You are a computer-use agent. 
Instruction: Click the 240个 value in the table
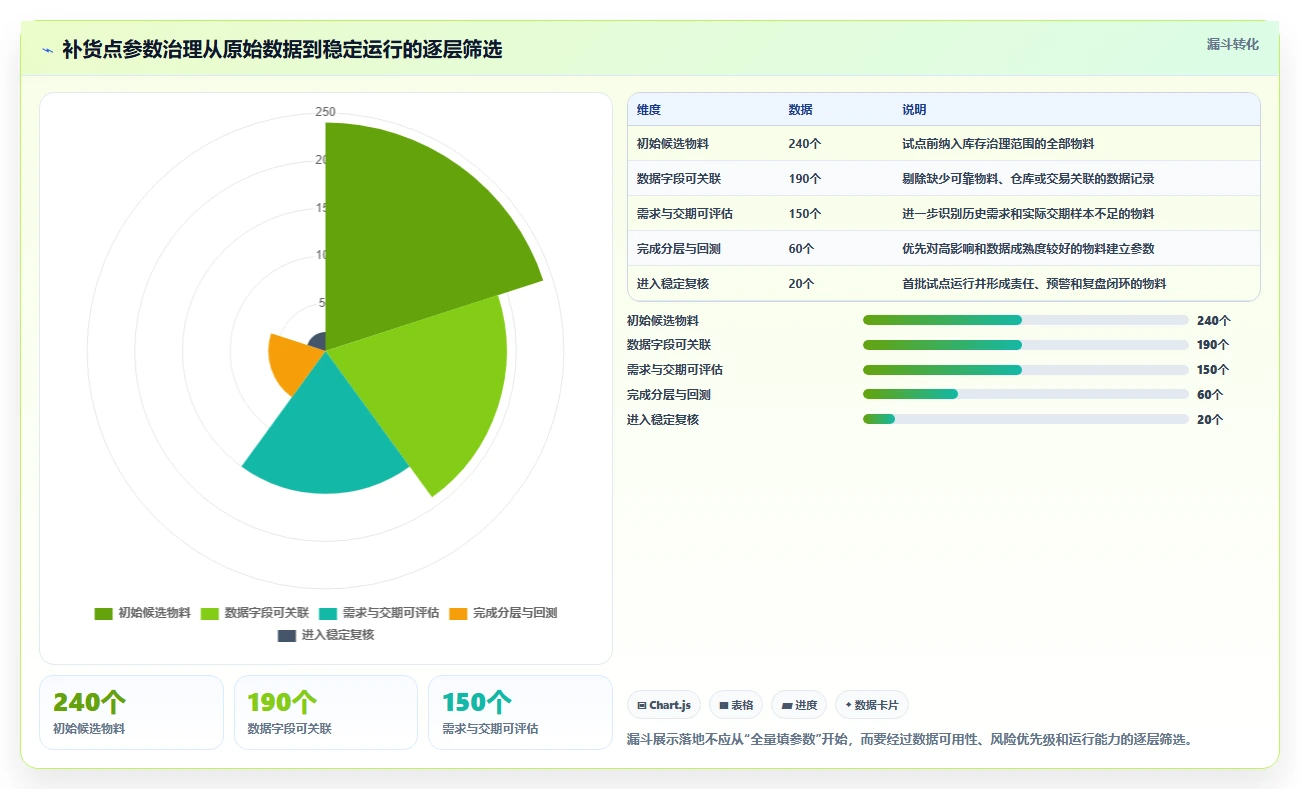[805, 144]
